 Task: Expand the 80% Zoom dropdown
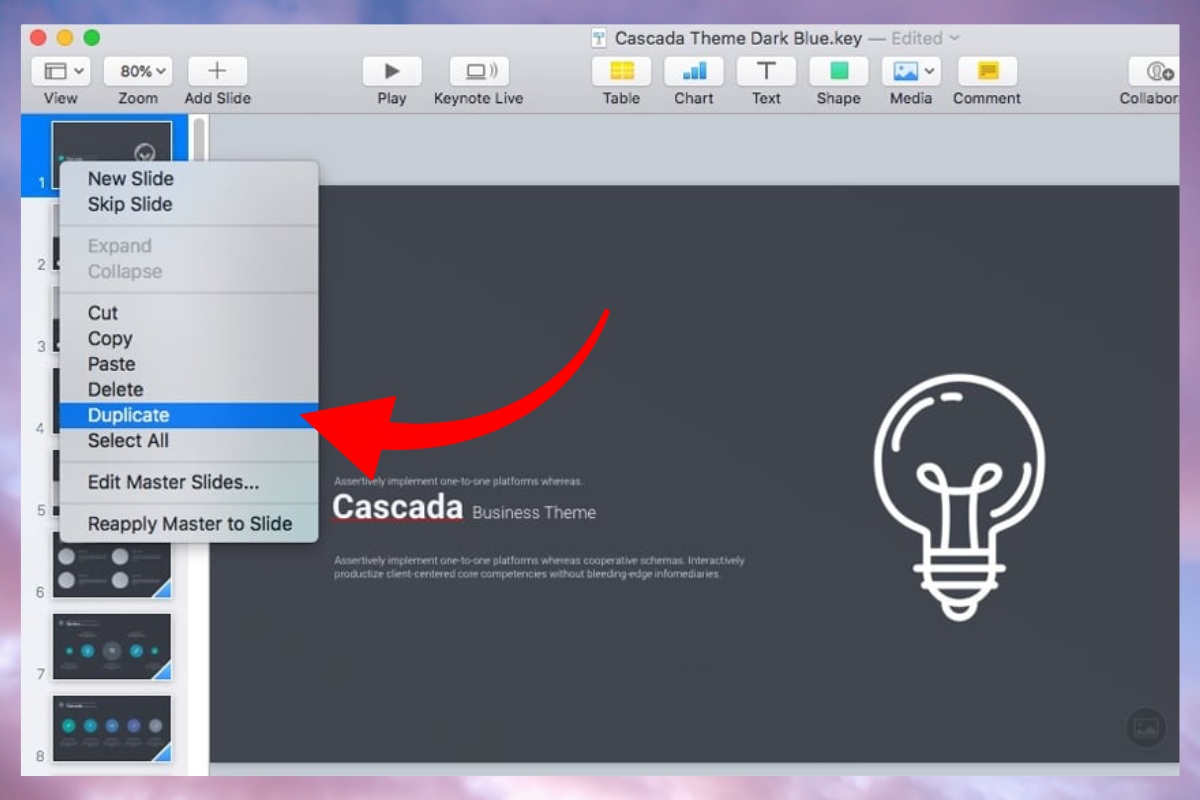(138, 71)
